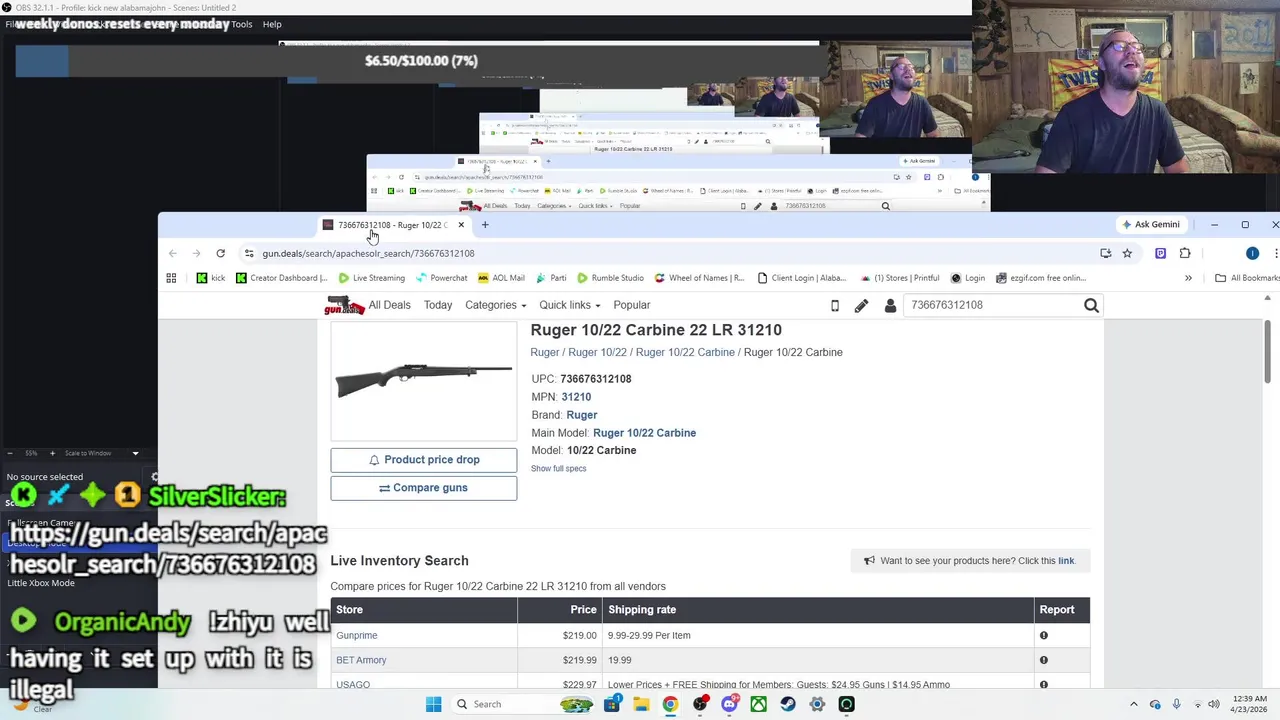Open the Brand Ruger link
This screenshot has height=720, width=1280.
coord(581,415)
